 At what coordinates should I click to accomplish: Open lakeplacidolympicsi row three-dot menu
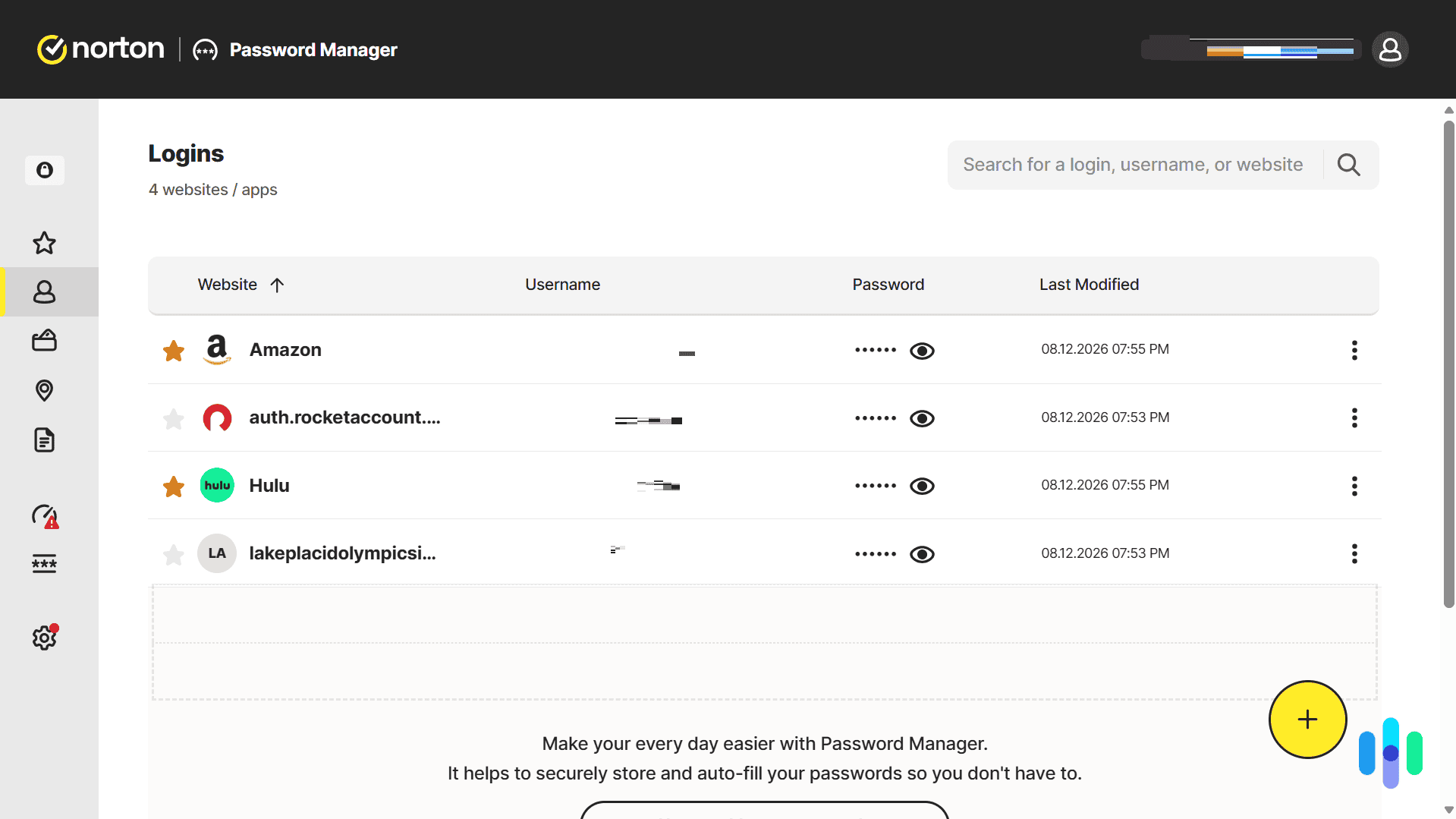(x=1354, y=553)
